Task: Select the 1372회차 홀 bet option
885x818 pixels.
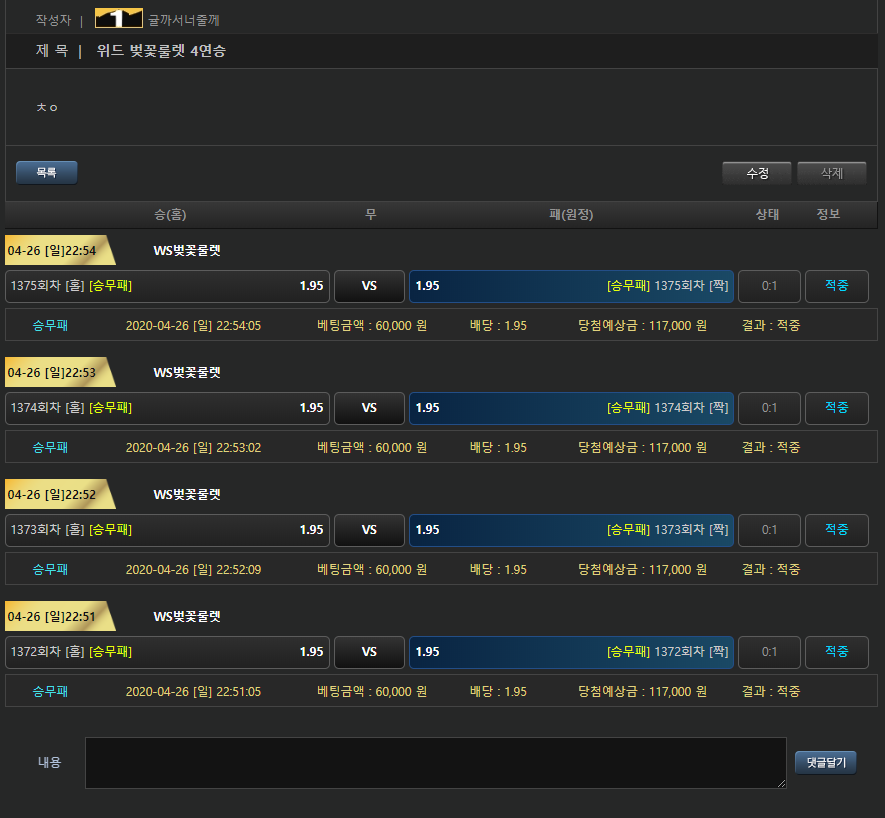Action: coord(167,652)
